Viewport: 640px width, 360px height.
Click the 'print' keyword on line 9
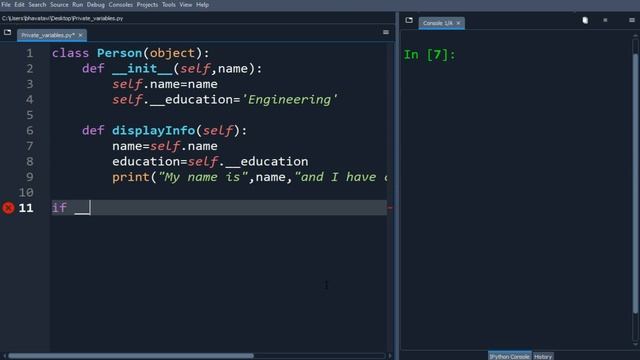pyautogui.click(x=131, y=177)
